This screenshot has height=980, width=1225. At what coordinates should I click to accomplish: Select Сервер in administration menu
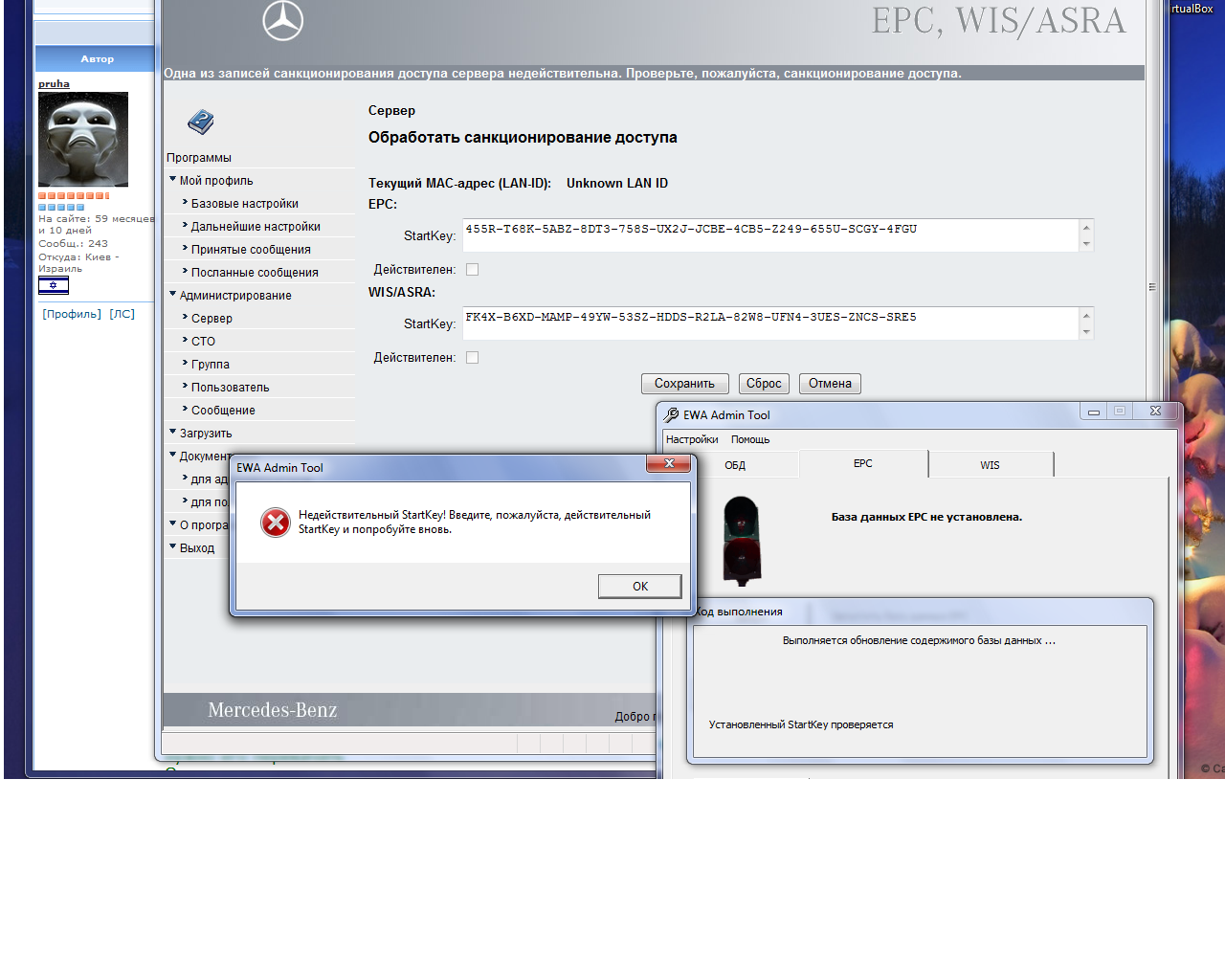coord(212,319)
